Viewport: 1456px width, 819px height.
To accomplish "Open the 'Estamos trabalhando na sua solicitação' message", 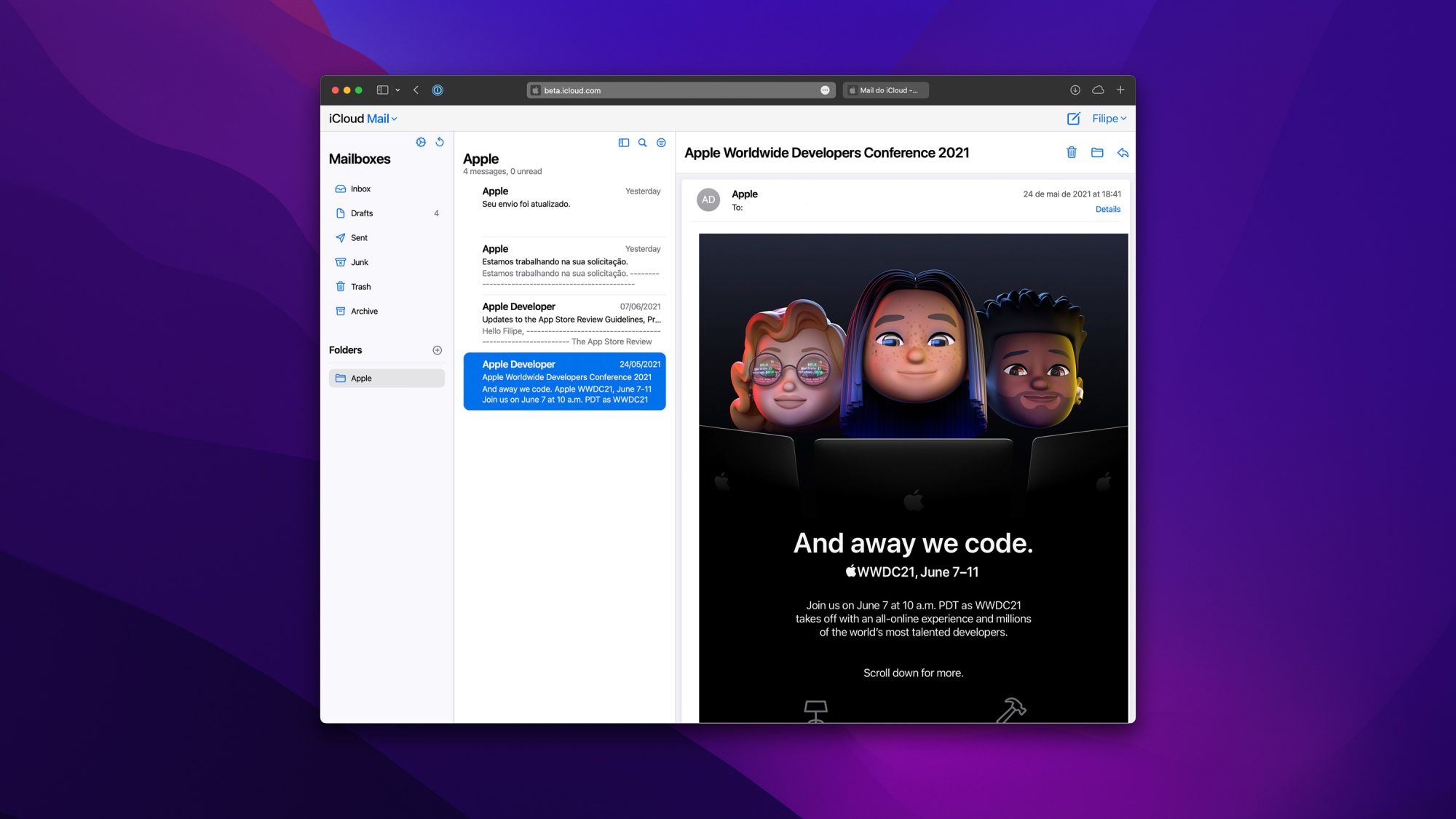I will (564, 266).
